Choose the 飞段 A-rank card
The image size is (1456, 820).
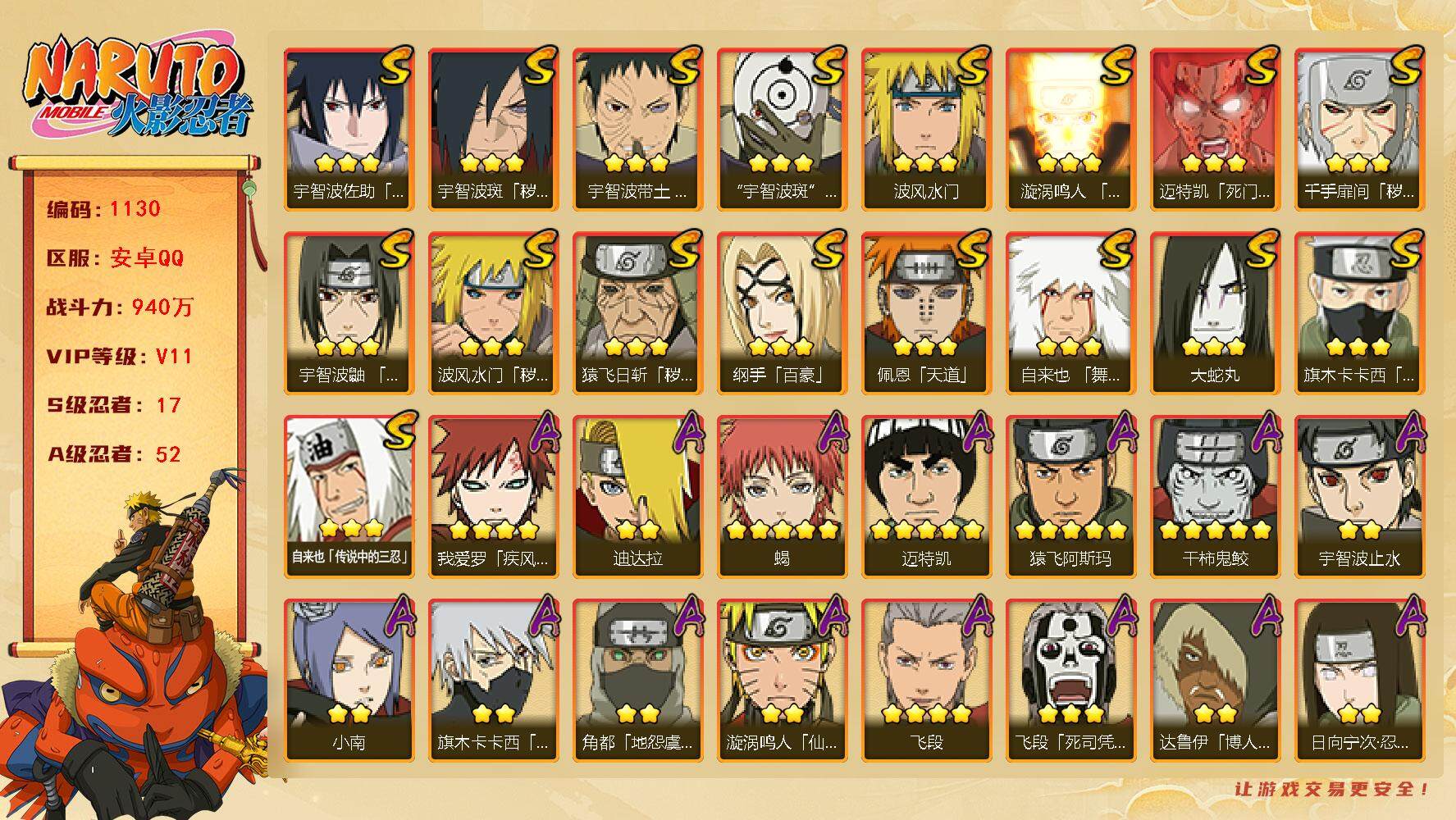click(x=926, y=680)
